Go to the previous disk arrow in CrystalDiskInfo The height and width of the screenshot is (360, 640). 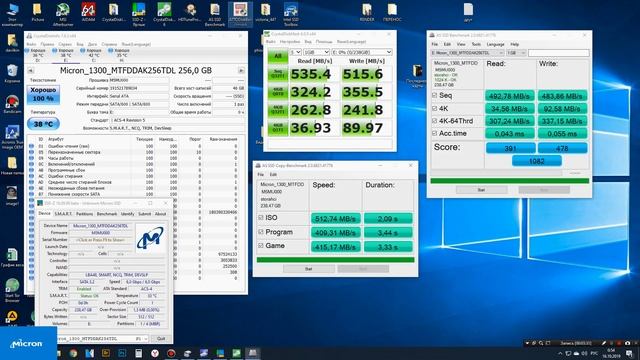pyautogui.click(x=30, y=71)
